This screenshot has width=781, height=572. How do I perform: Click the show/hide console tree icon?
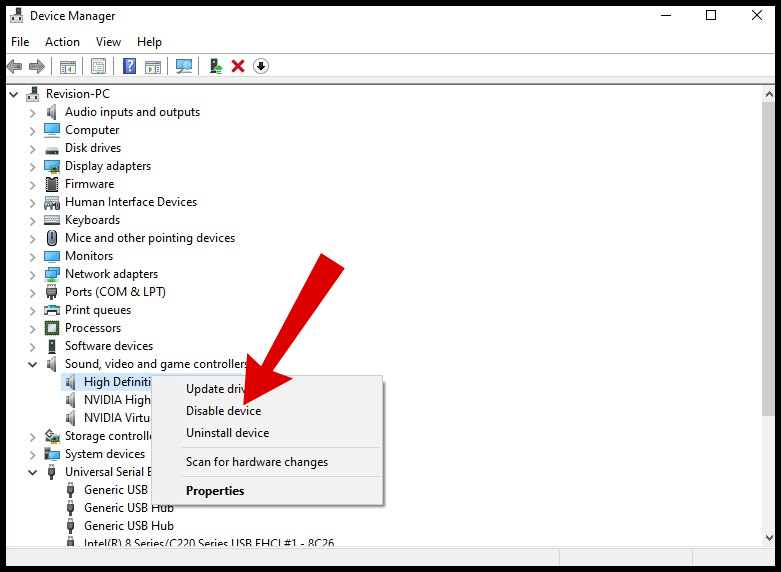68,66
